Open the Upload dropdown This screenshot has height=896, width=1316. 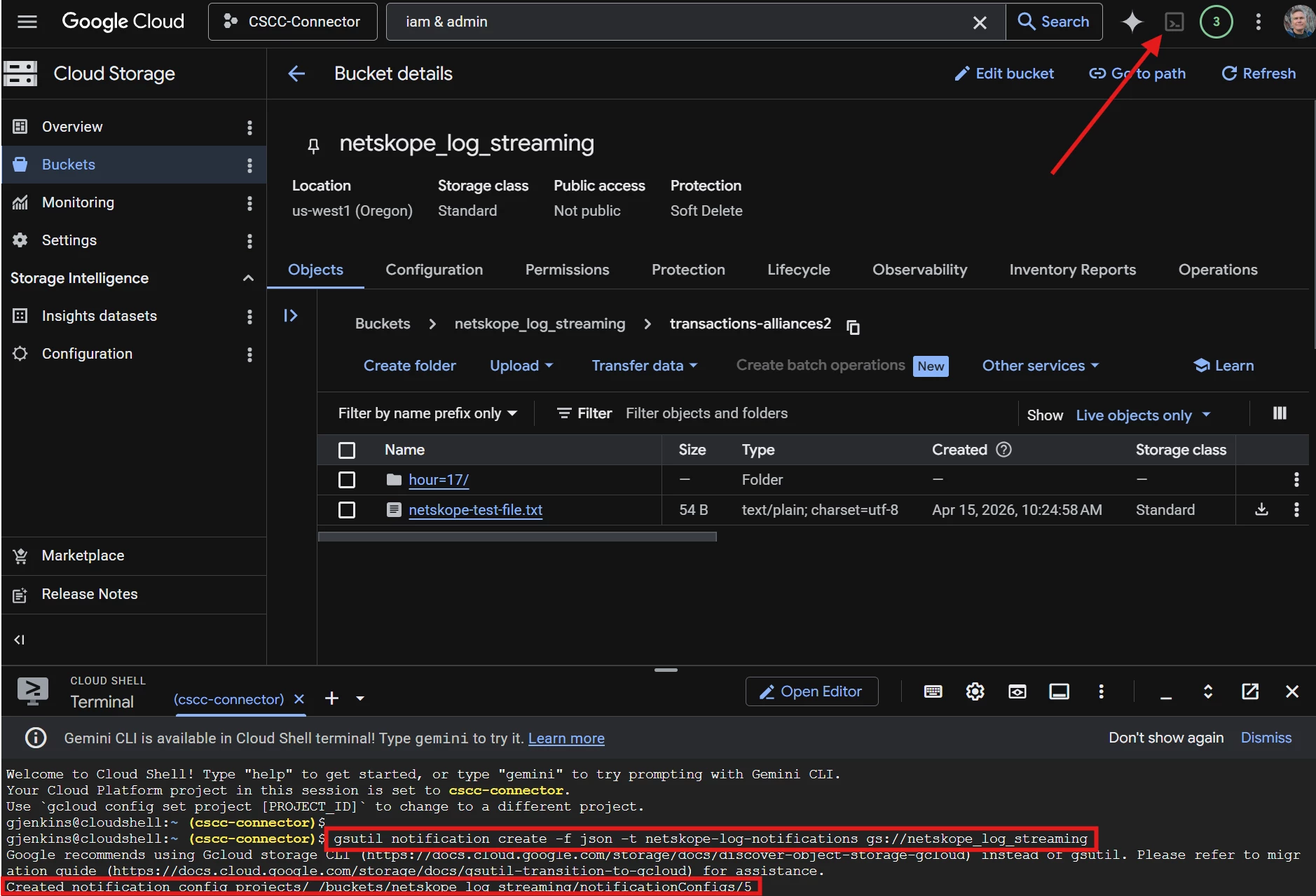coord(521,366)
